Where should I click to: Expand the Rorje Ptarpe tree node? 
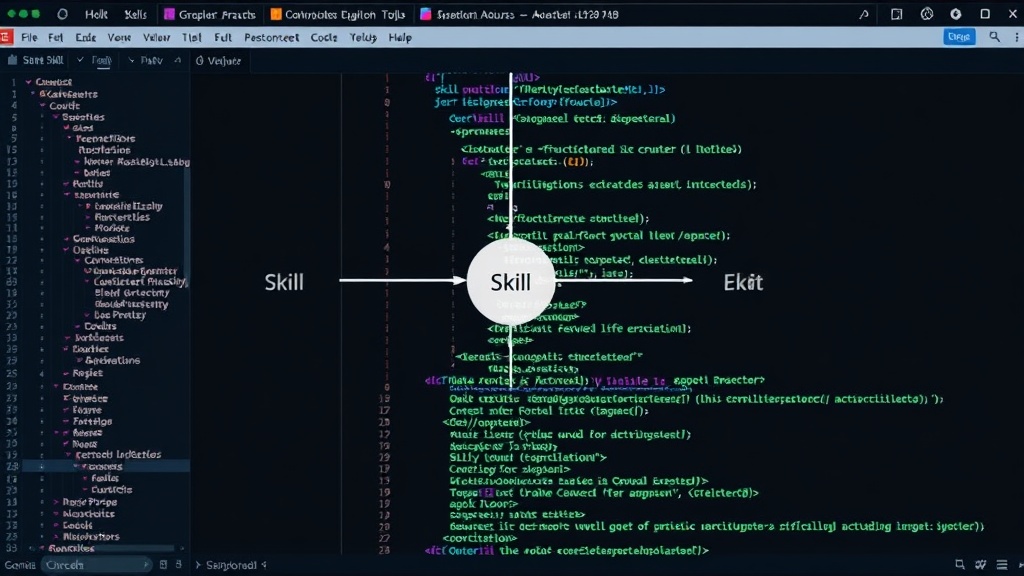[x=56, y=502]
